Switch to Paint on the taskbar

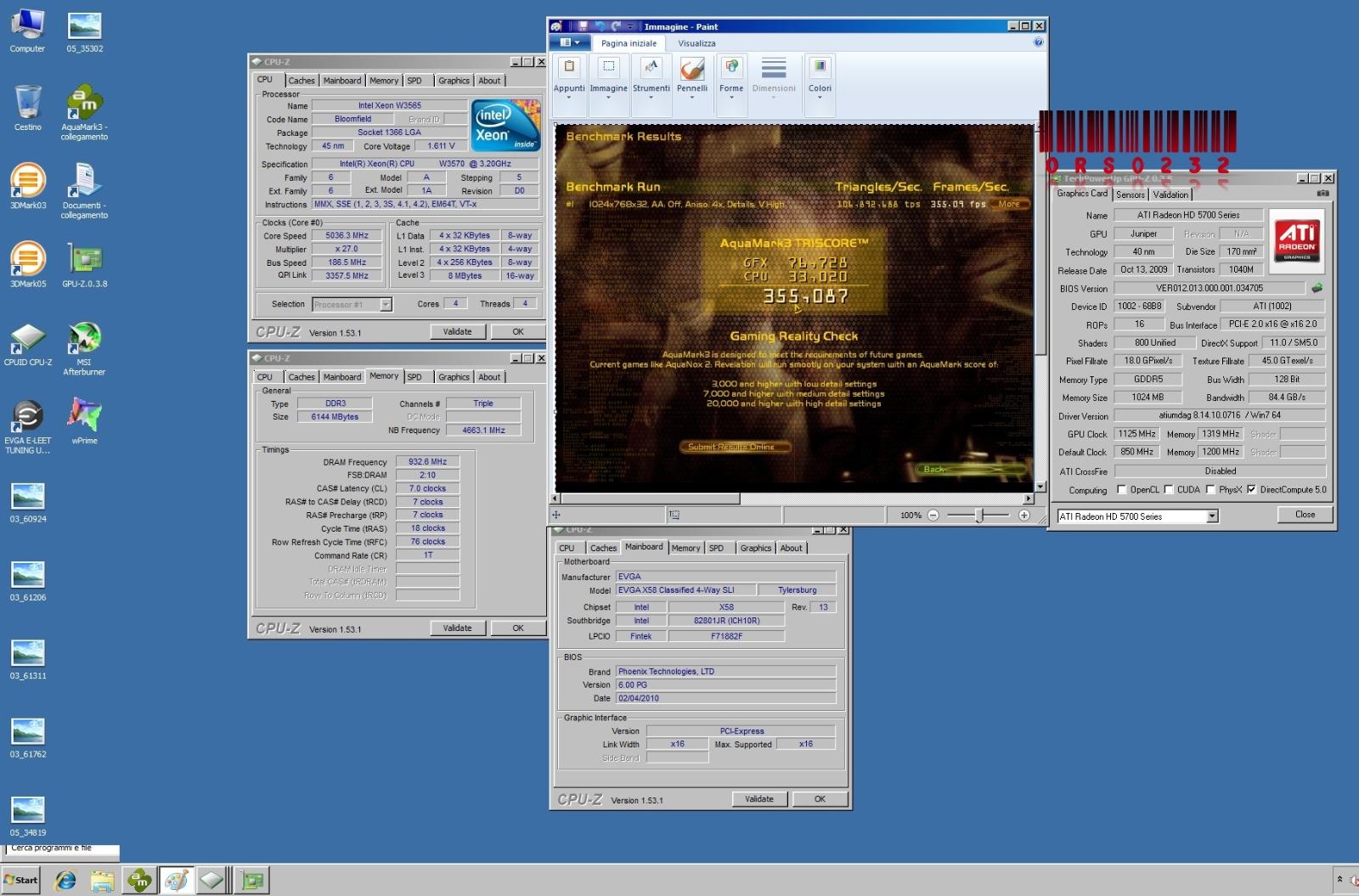tap(176, 881)
